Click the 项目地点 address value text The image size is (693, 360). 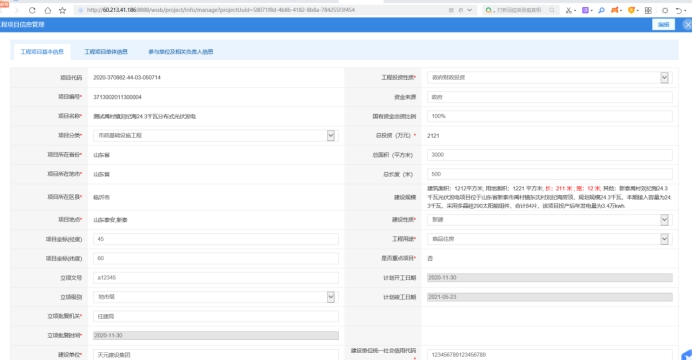pos(110,220)
